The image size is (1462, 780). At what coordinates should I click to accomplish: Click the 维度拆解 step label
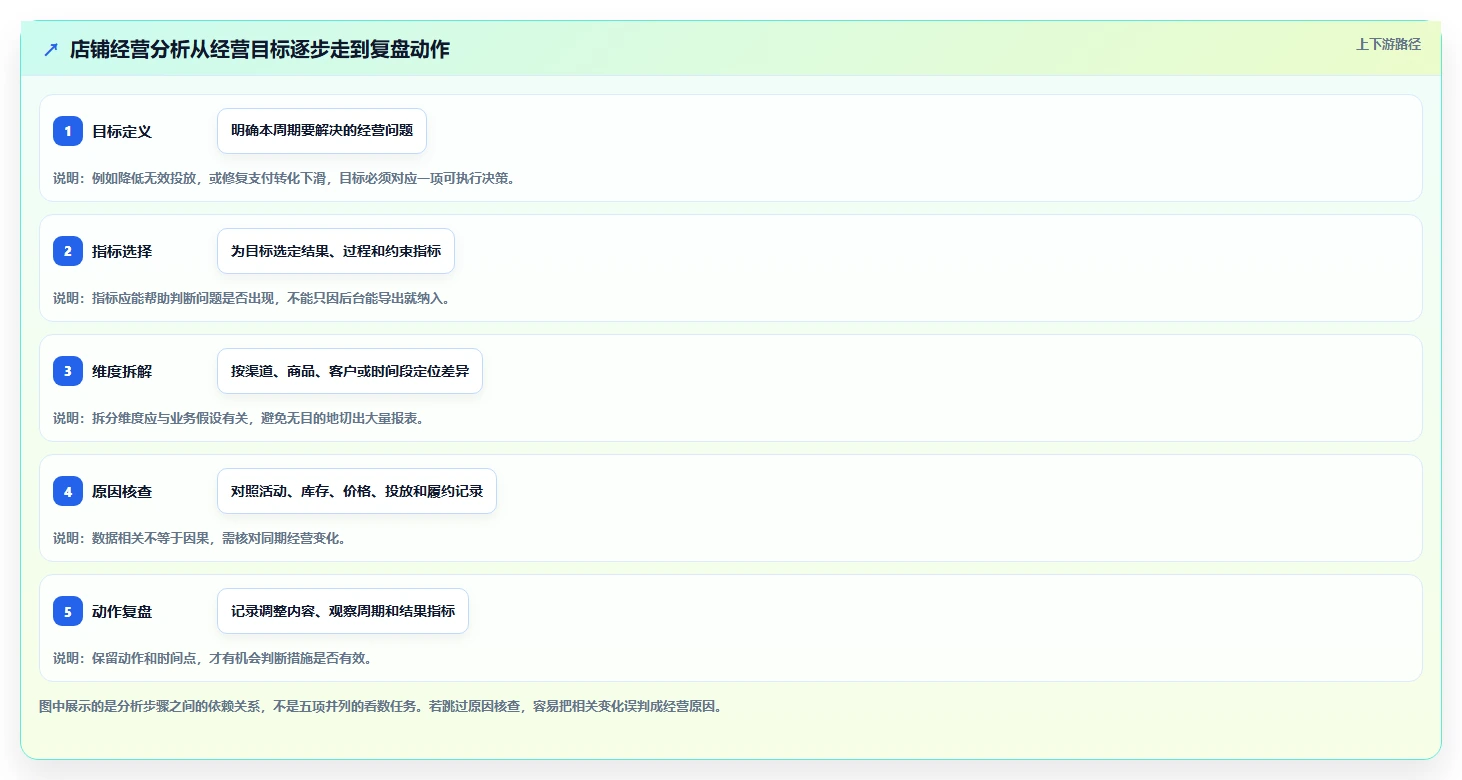(x=122, y=371)
